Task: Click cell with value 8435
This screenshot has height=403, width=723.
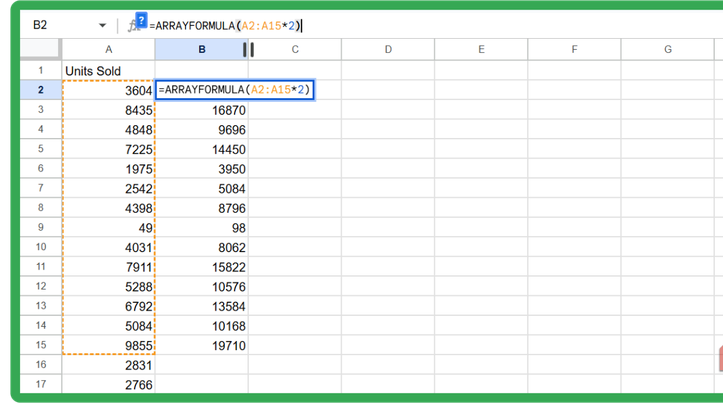Action: click(109, 110)
